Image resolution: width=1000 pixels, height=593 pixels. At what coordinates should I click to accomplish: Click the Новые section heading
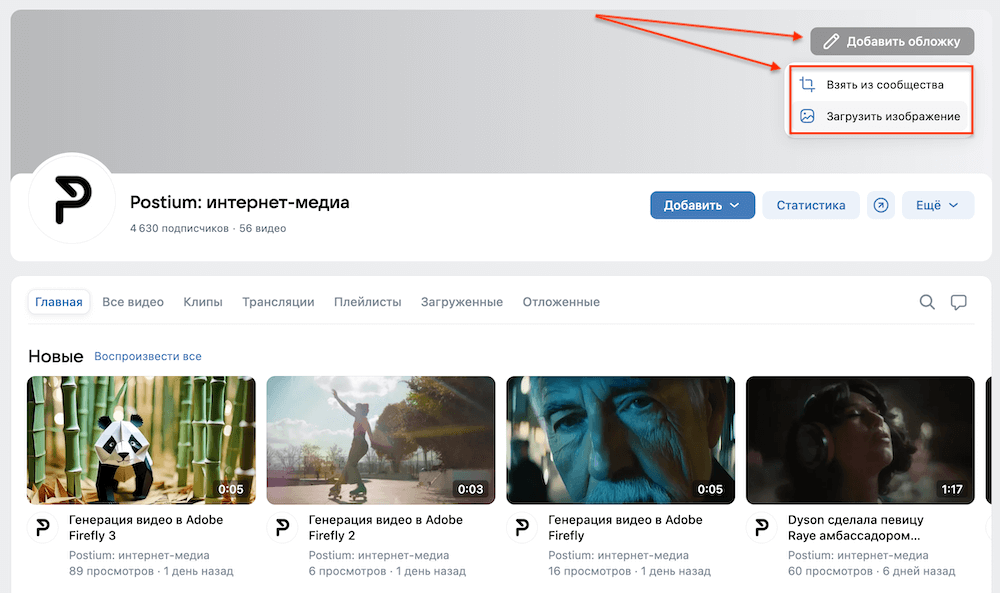pyautogui.click(x=55, y=356)
